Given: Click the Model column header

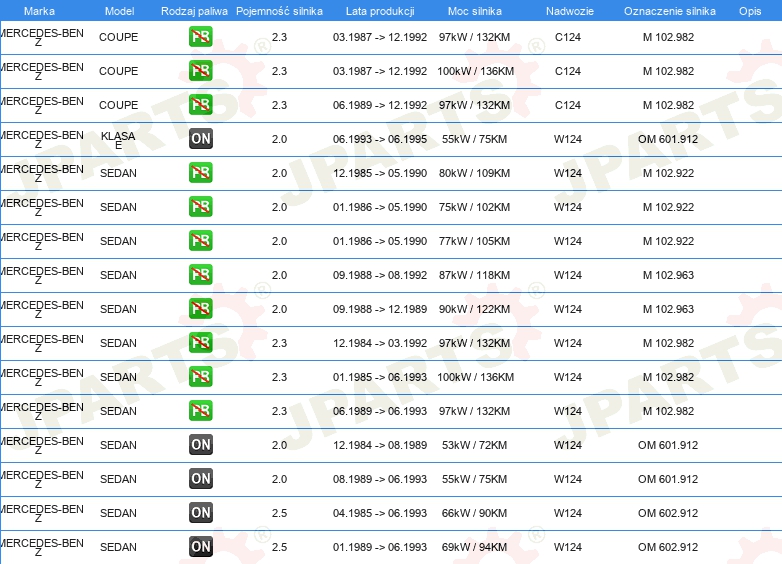Looking at the screenshot, I should 120,11.
